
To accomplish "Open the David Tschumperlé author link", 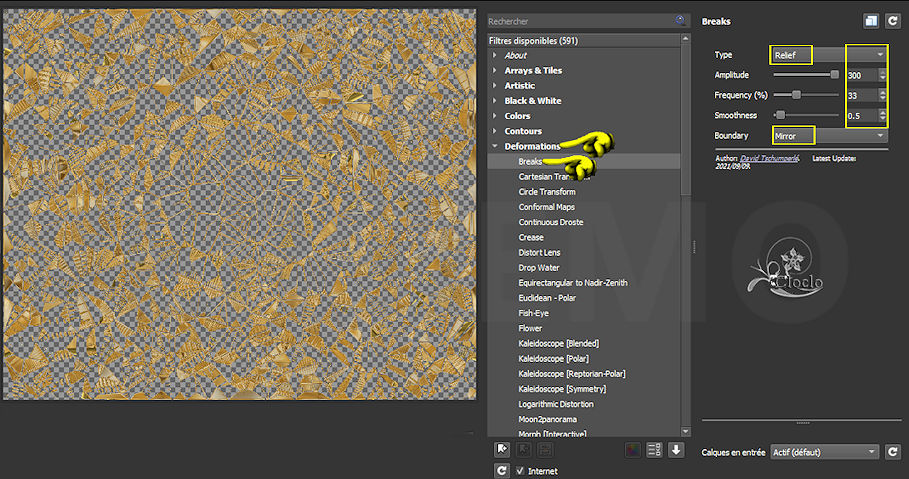I will coord(768,160).
